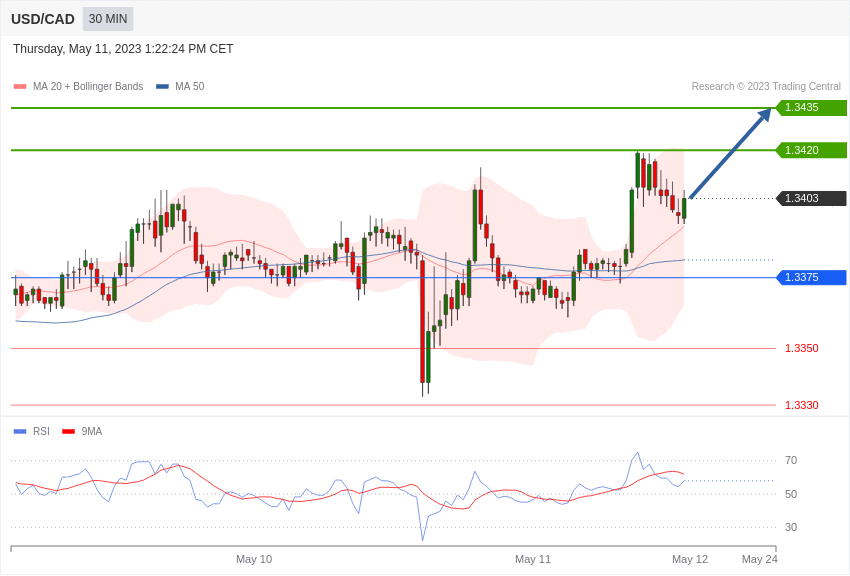Toggle the 9MA legend entry
Image resolution: width=850 pixels, height=576 pixels.
(x=82, y=431)
